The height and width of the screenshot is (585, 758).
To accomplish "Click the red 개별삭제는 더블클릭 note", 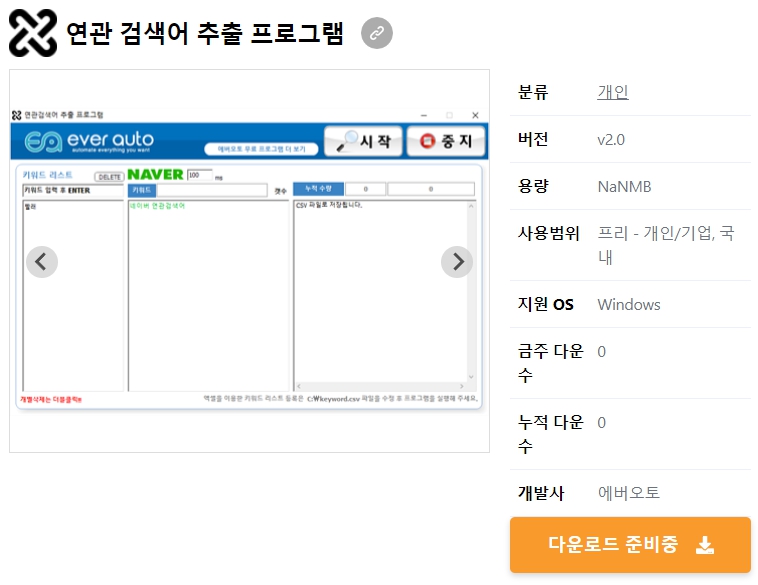I will click(51, 399).
